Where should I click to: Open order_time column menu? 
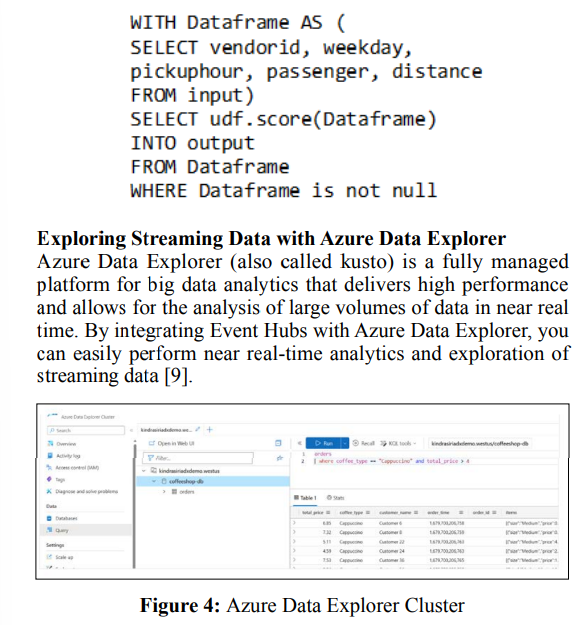[x=461, y=513]
